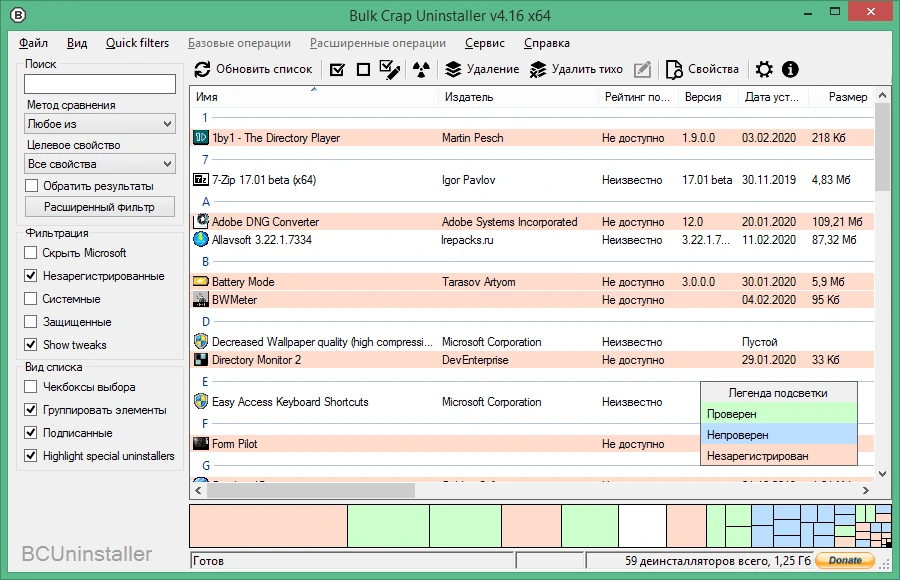Image resolution: width=900 pixels, height=580 pixels.
Task: Open the Файл menu
Action: [x=33, y=43]
